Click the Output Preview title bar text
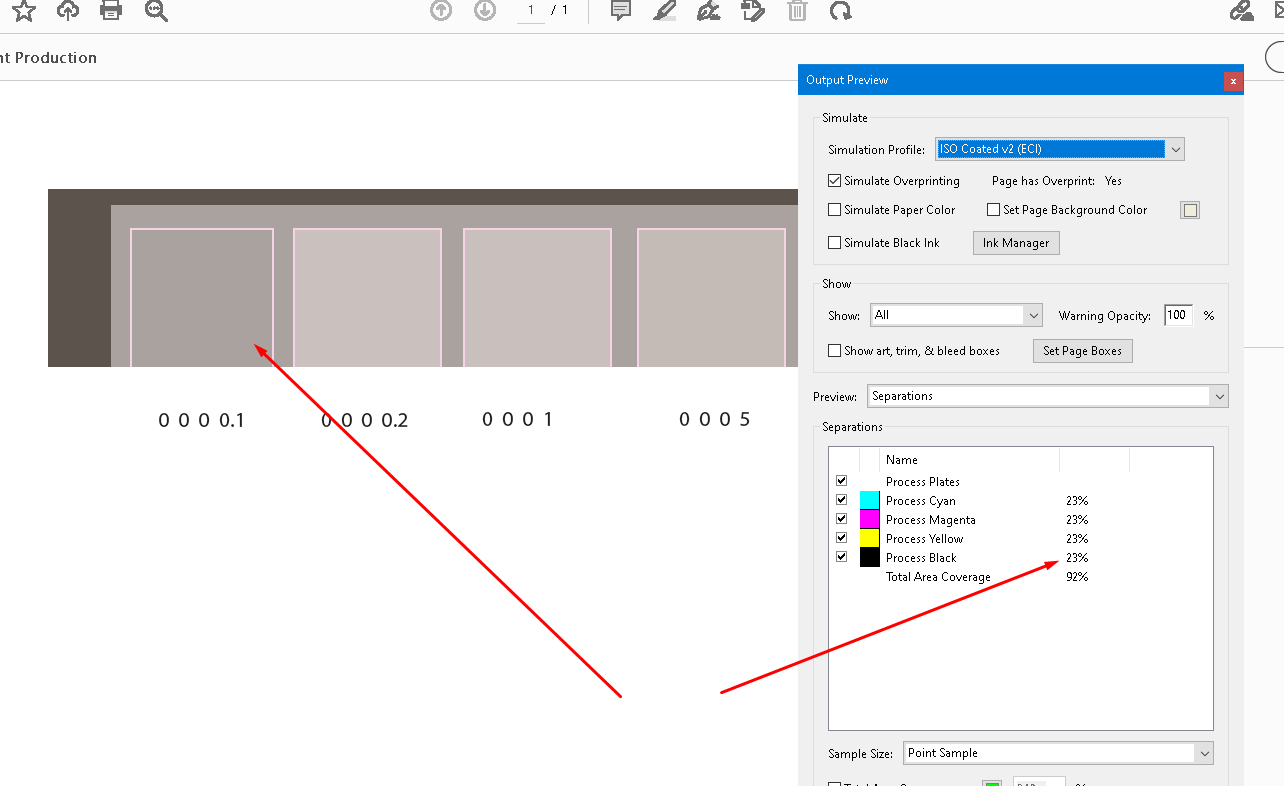The image size is (1284, 786). tap(847, 80)
